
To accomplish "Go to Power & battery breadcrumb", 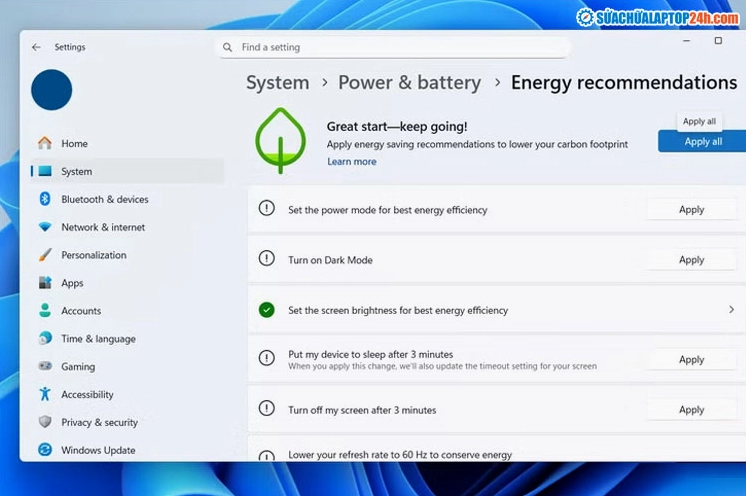I will coord(409,83).
